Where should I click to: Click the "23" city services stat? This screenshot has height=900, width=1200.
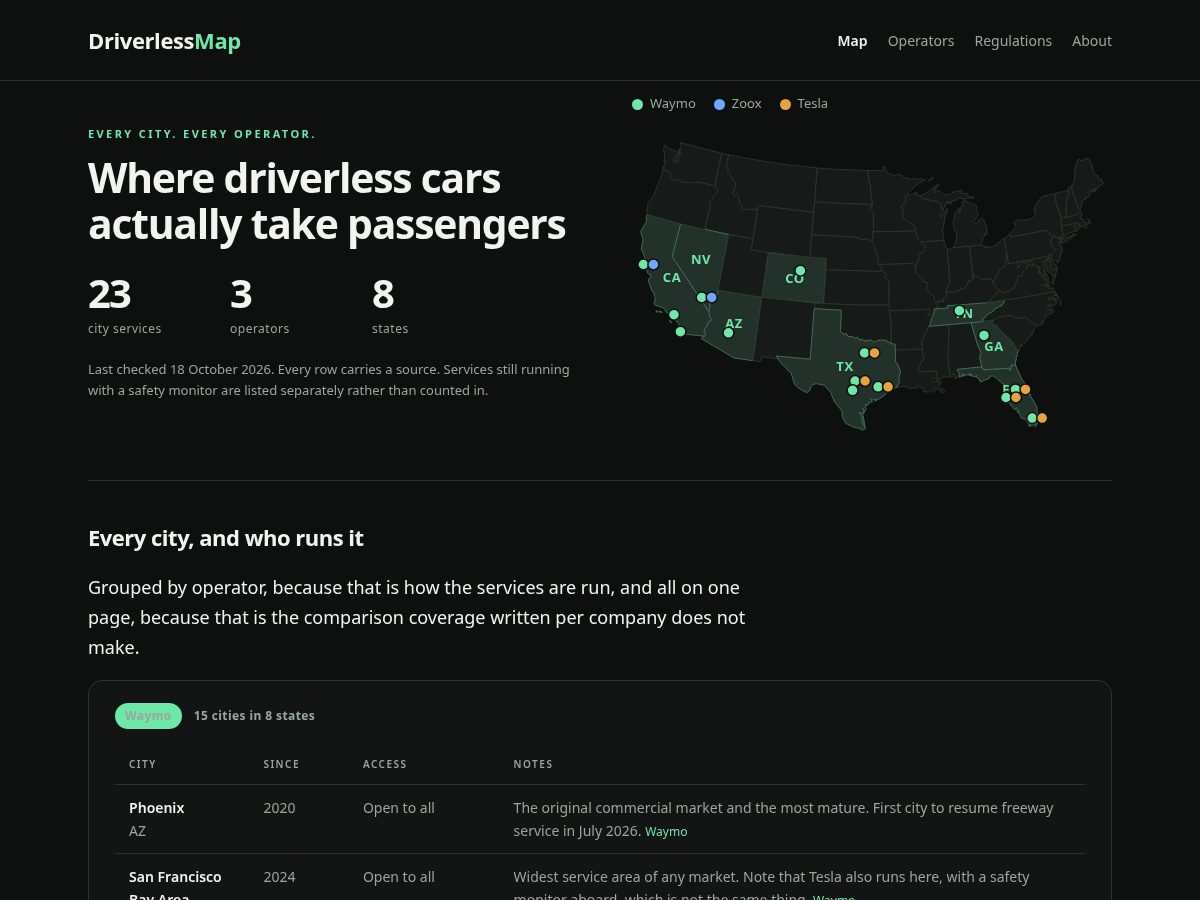pos(109,294)
